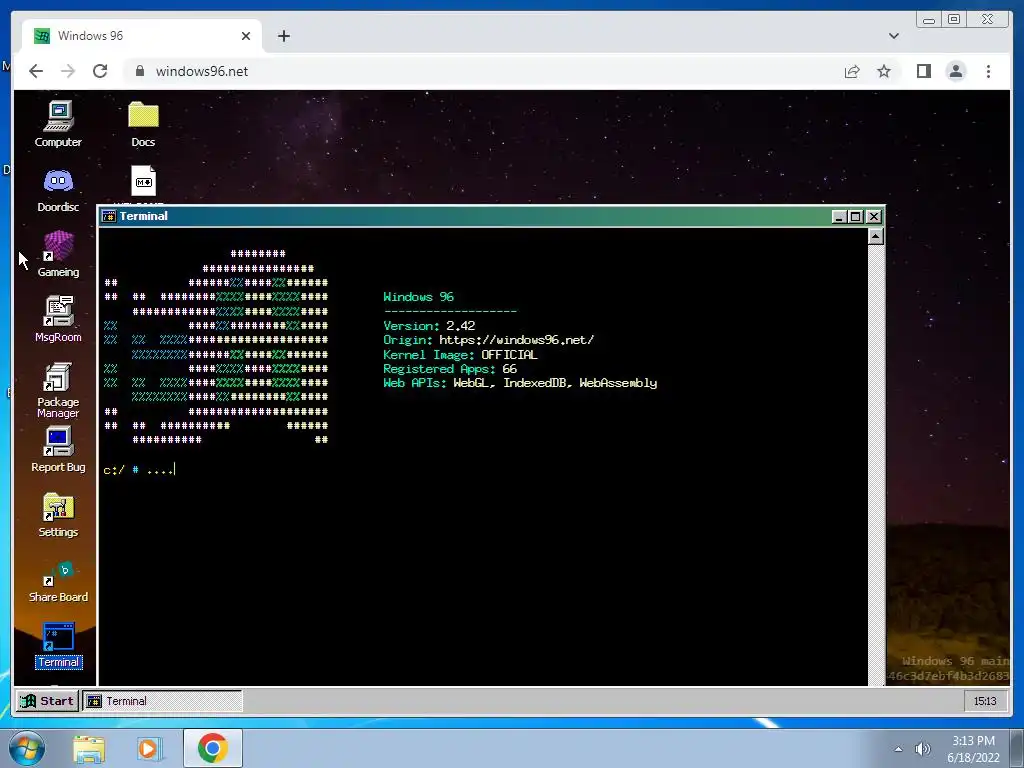The width and height of the screenshot is (1024, 768).
Task: Open the Docs folder icon
Action: (143, 124)
